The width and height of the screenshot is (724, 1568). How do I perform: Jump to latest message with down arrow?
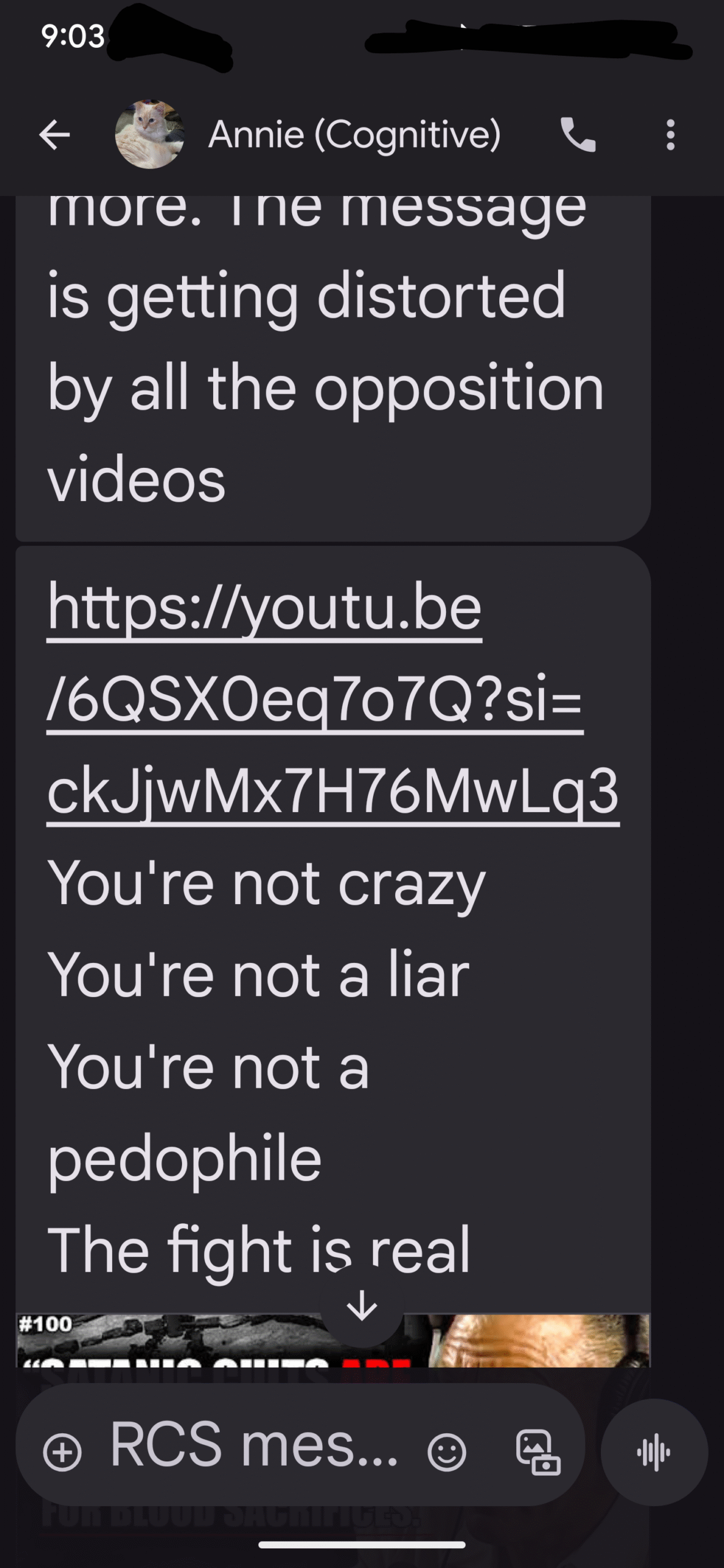[x=361, y=1305]
